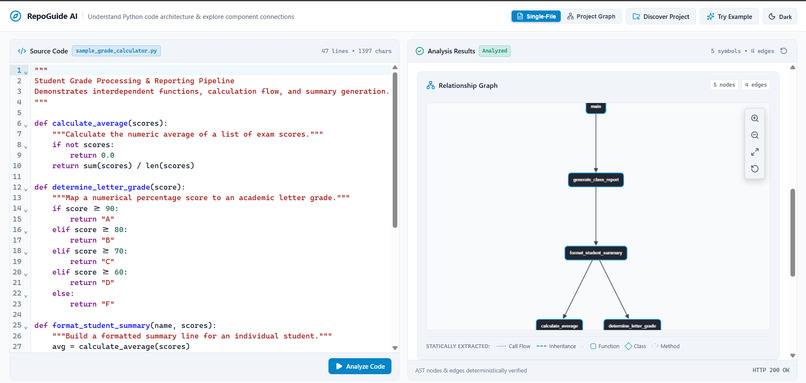806x383 pixels.
Task: Fit the graph to view
Action: pos(755,152)
